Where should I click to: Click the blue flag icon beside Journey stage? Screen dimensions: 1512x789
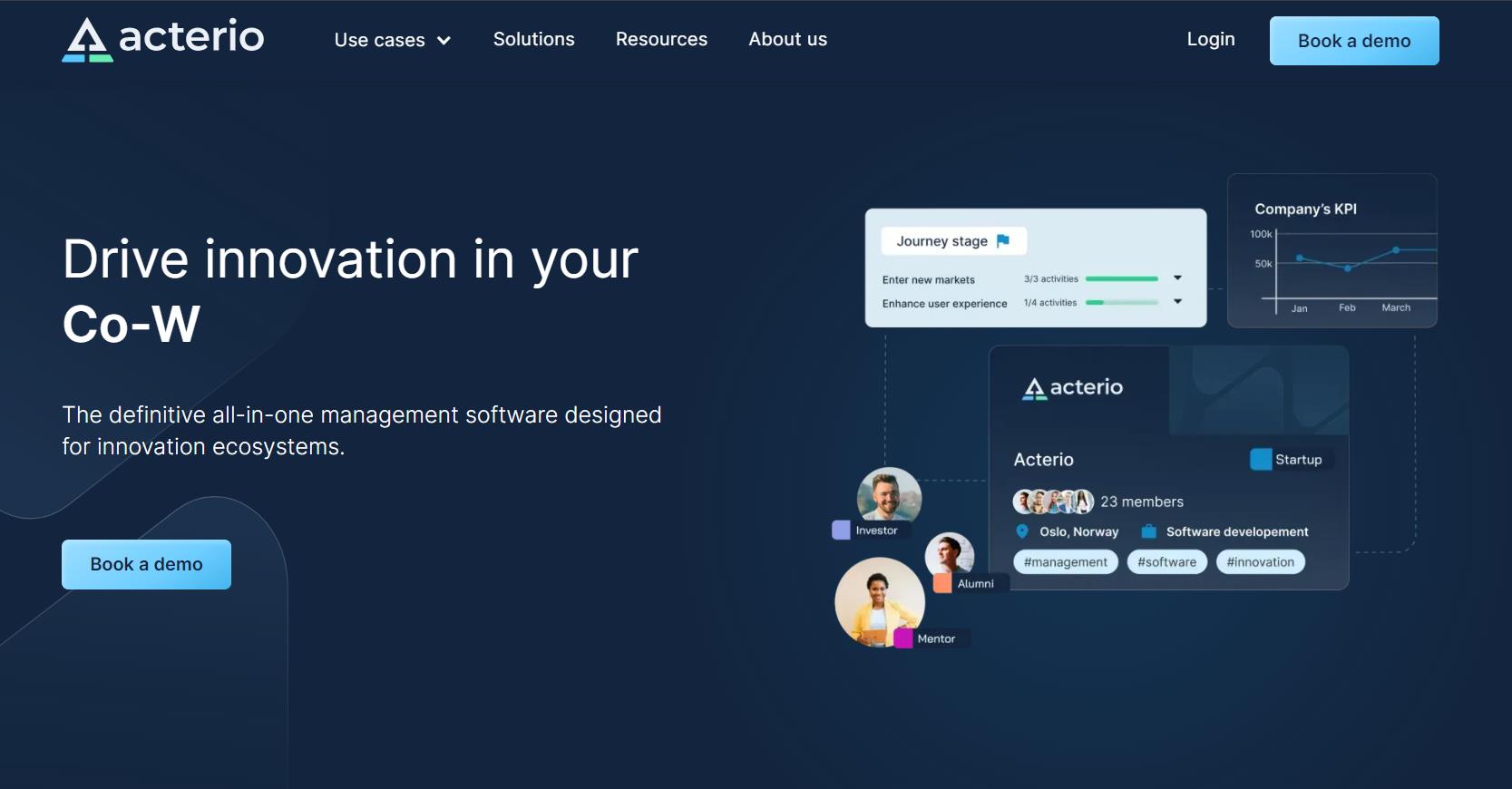pyautogui.click(x=1003, y=240)
